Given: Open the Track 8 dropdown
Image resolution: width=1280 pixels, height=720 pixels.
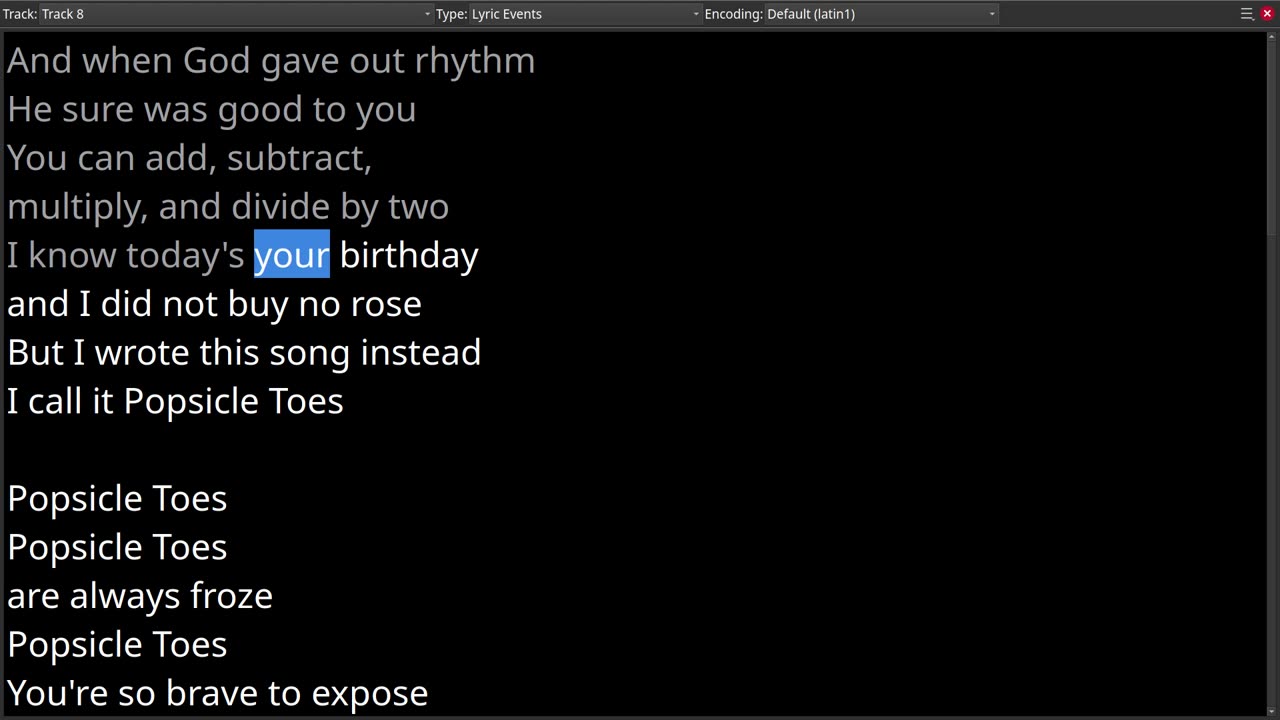Looking at the screenshot, I should [x=236, y=14].
